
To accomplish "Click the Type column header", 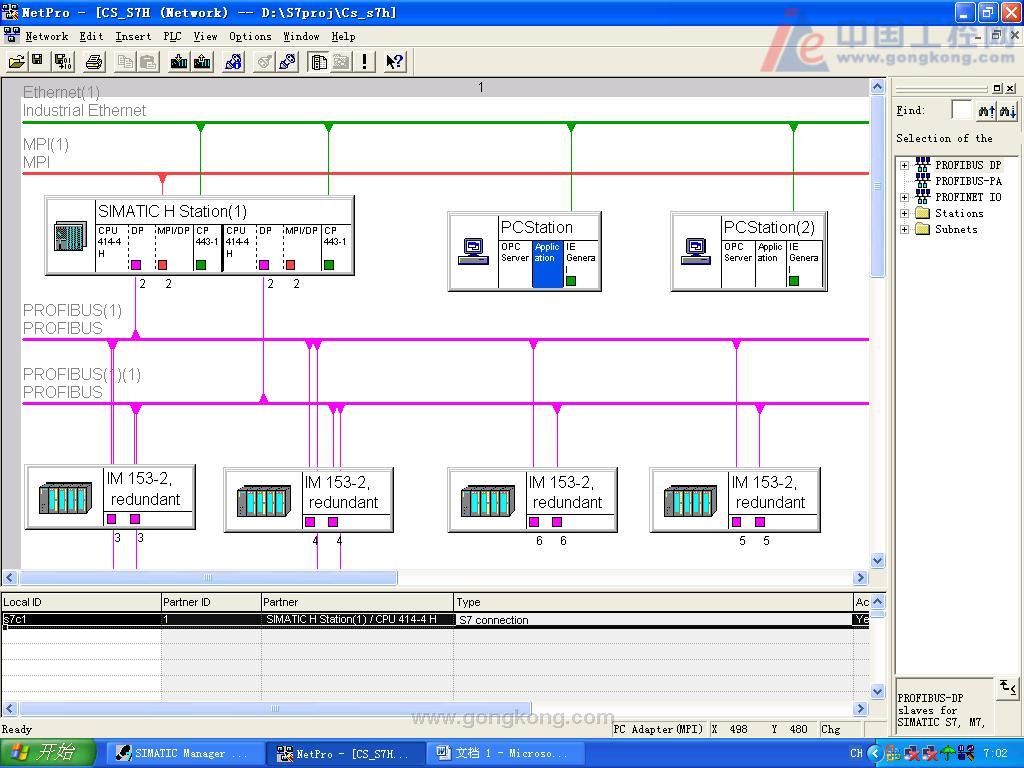I will click(653, 602).
